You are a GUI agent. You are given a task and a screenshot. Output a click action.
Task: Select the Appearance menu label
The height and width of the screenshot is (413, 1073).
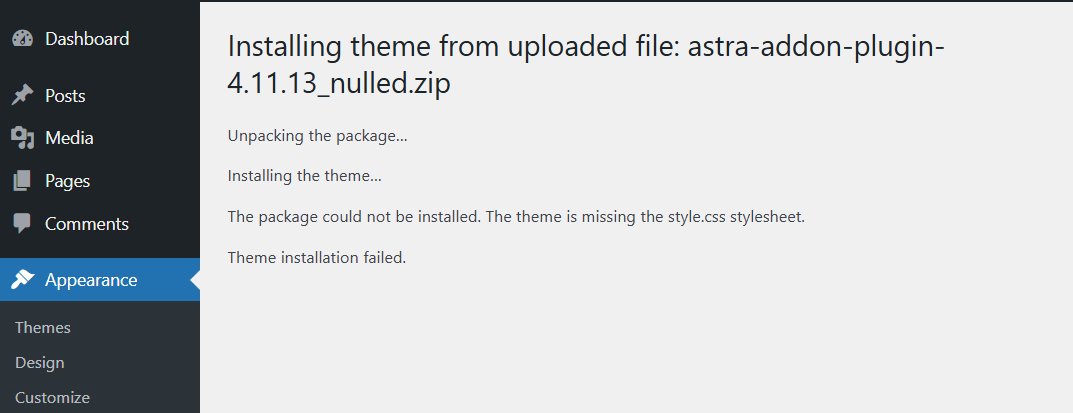(91, 280)
